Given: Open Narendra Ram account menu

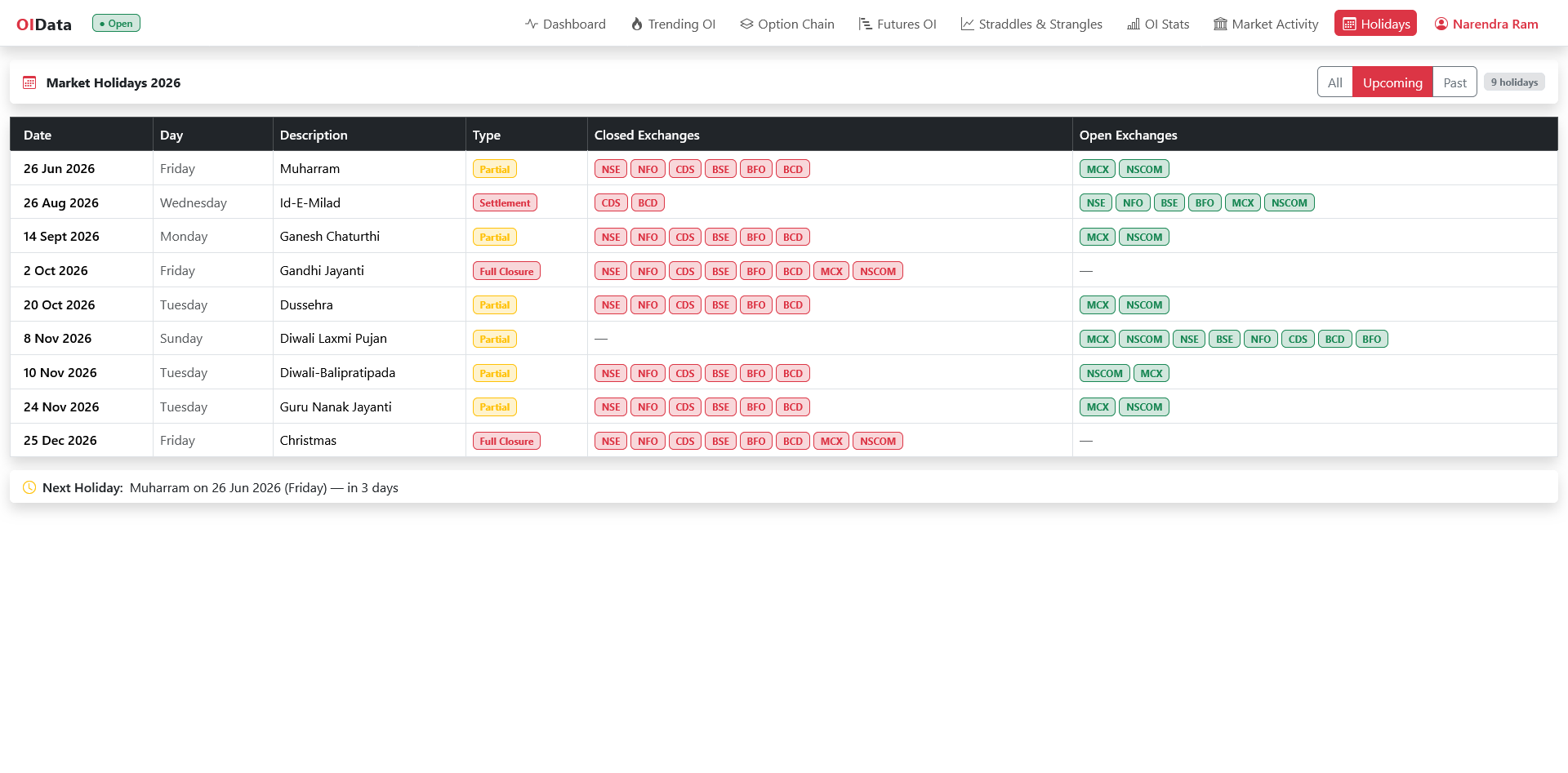Looking at the screenshot, I should click(x=1486, y=24).
